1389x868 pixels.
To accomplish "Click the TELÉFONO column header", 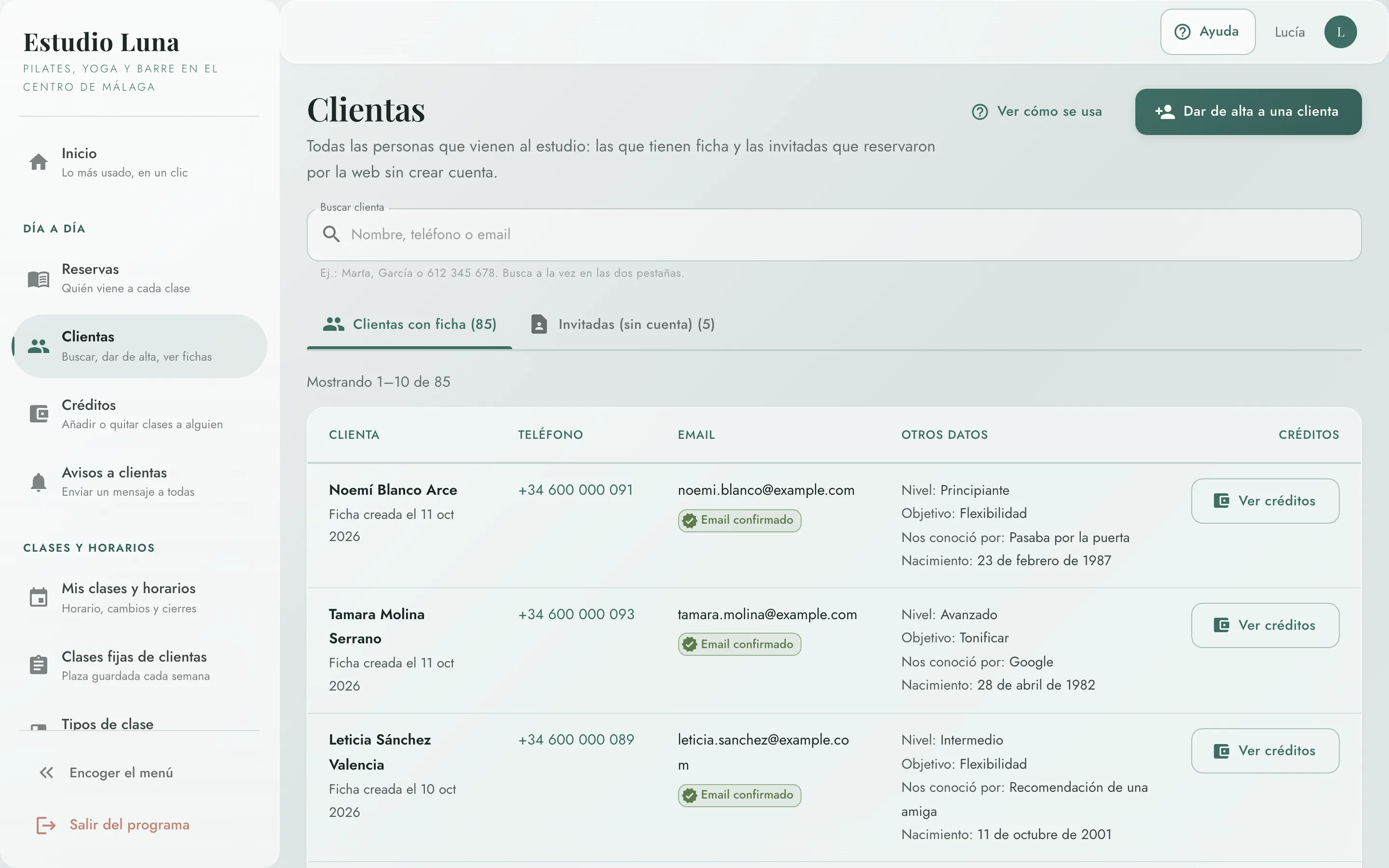I will click(x=550, y=434).
